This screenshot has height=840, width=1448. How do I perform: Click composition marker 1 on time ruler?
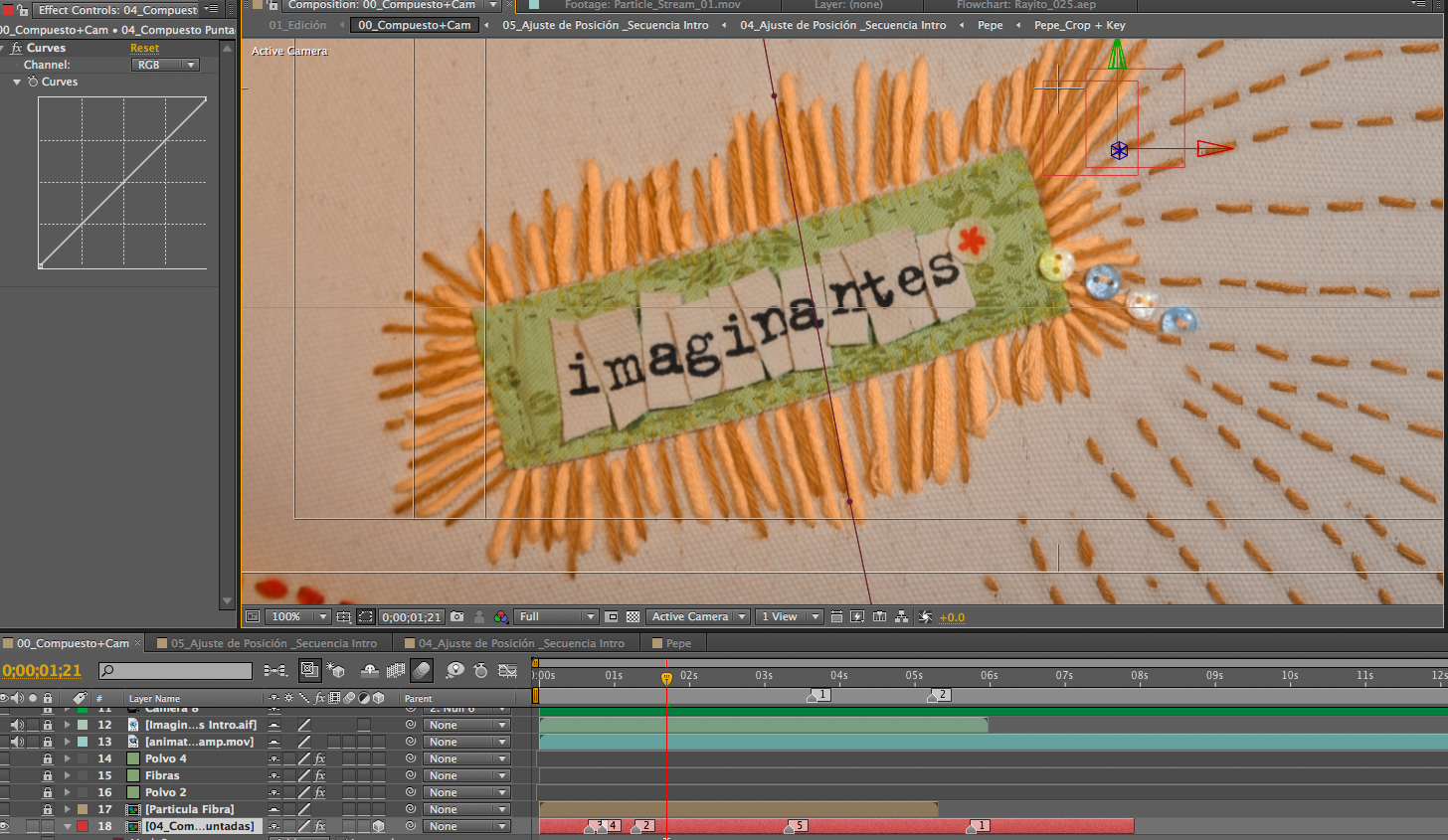[819, 695]
